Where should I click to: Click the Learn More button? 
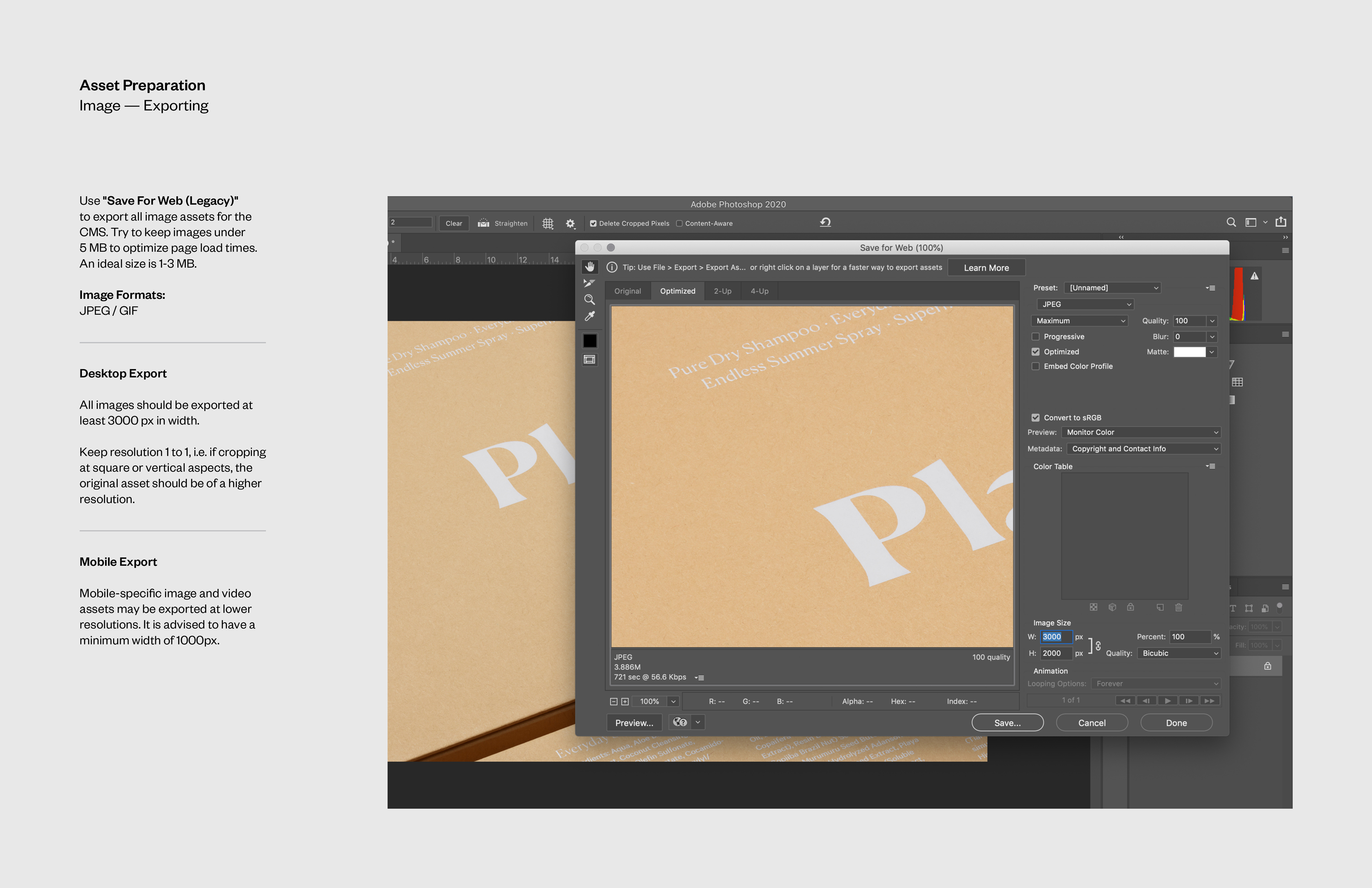click(x=986, y=268)
